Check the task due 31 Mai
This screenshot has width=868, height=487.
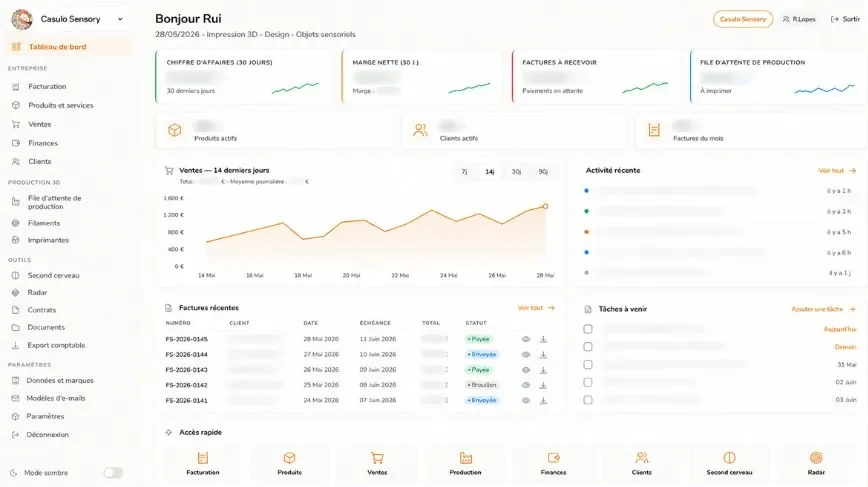point(588,365)
